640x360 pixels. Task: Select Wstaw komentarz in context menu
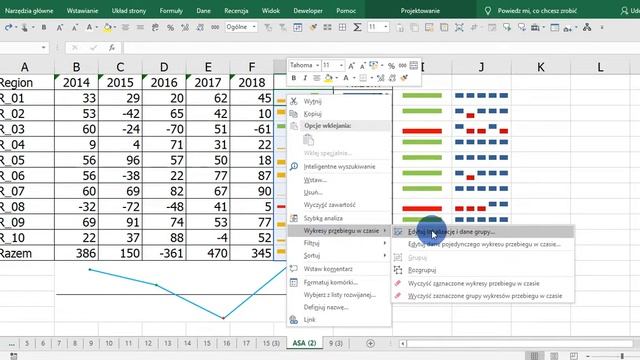(339, 269)
